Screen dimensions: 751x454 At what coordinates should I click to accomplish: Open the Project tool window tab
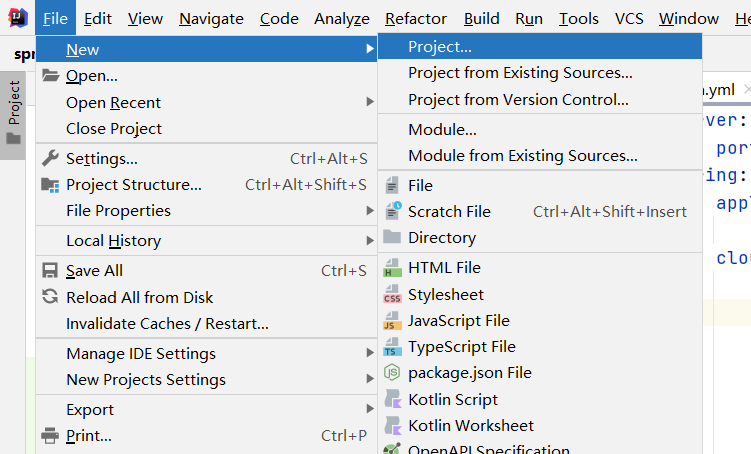click(13, 115)
